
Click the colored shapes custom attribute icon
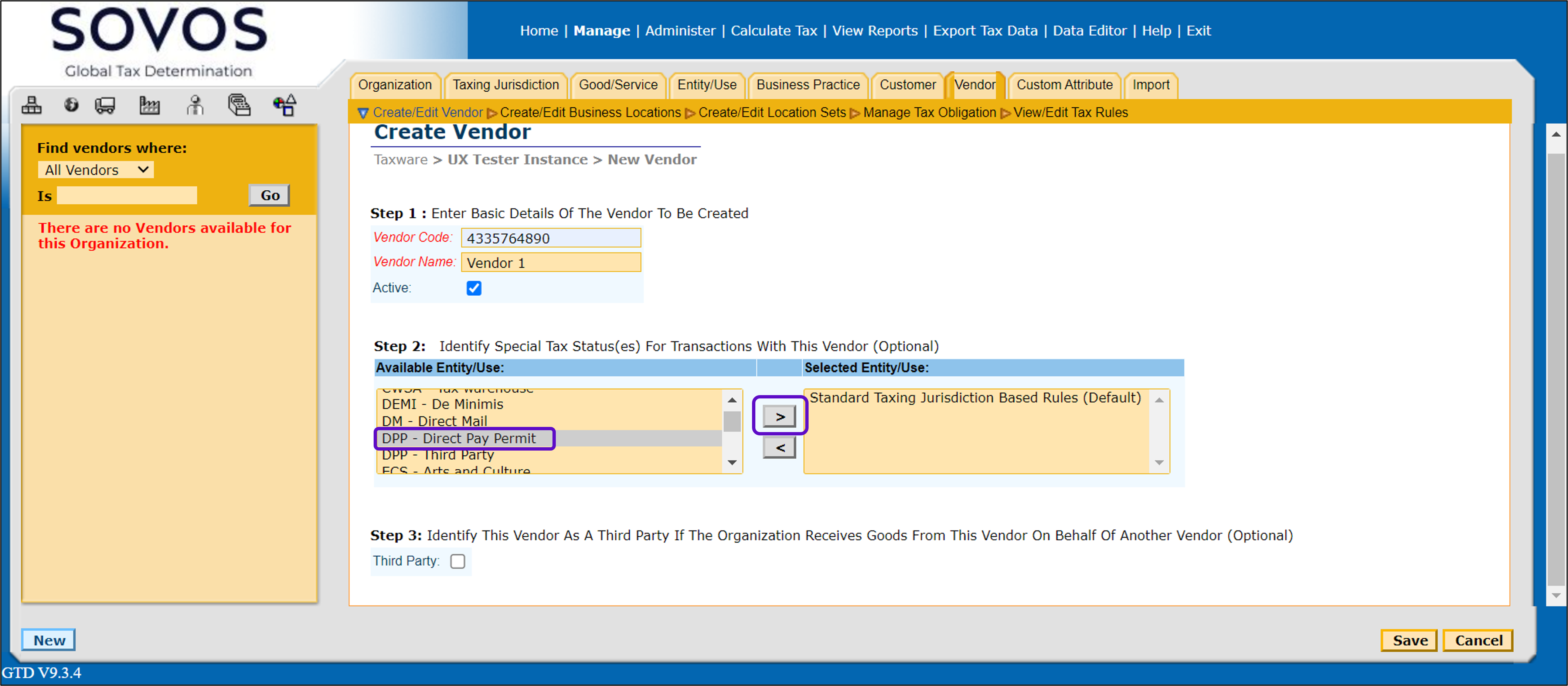pos(284,105)
